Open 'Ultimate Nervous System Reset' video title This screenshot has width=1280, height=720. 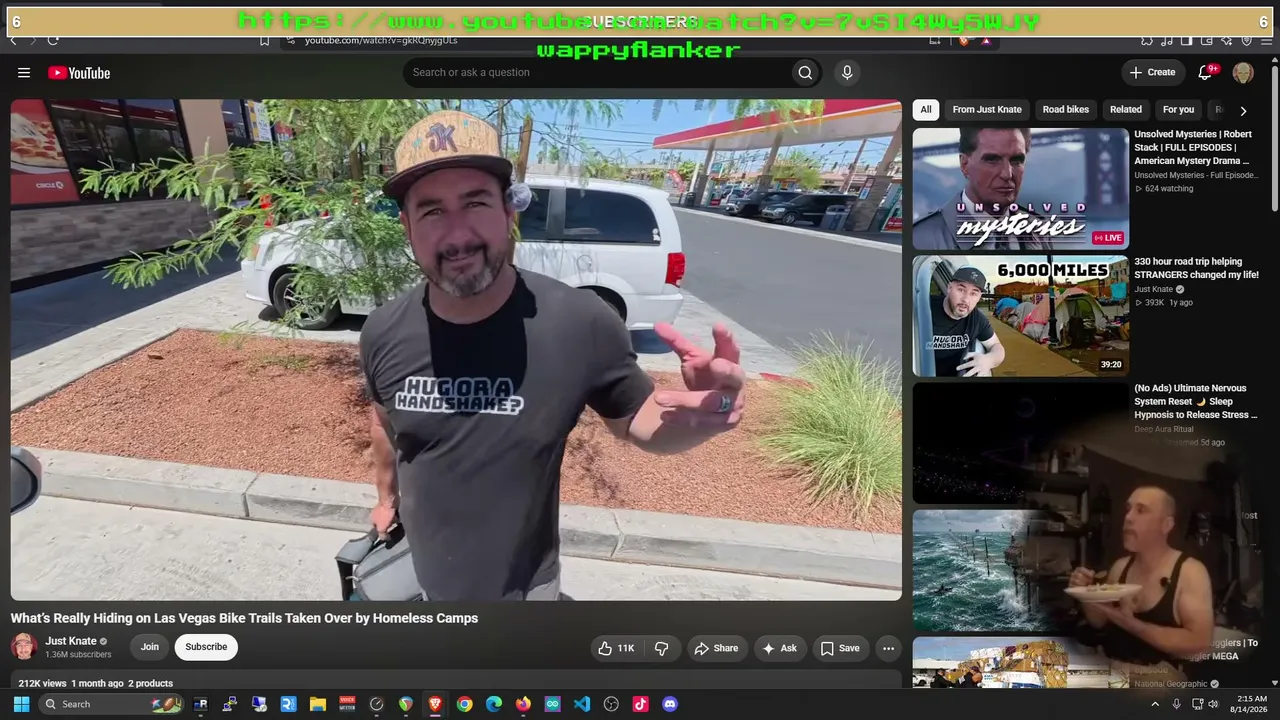pos(1196,401)
